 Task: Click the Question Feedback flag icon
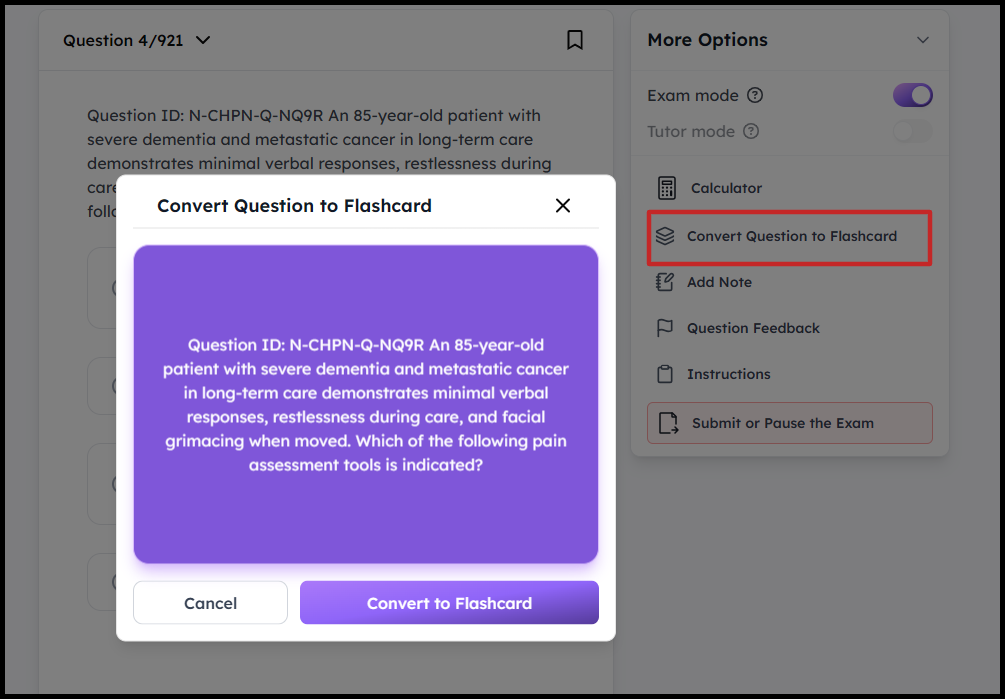pyautogui.click(x=665, y=328)
